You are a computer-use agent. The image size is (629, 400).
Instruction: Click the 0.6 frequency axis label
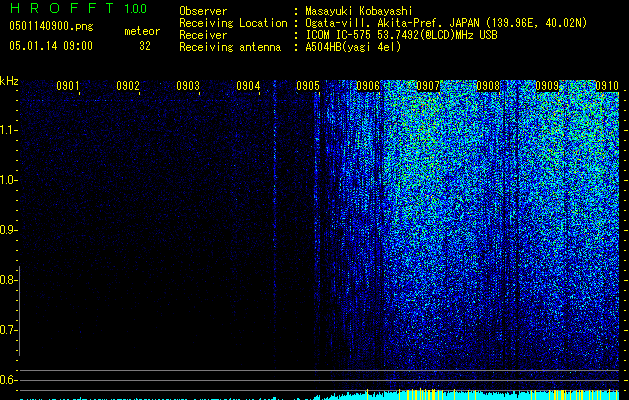tap(8, 380)
